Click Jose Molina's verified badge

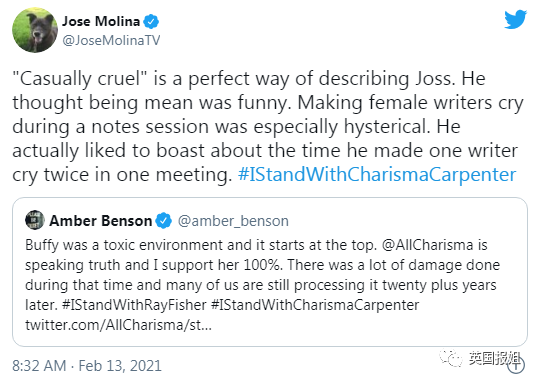(151, 22)
